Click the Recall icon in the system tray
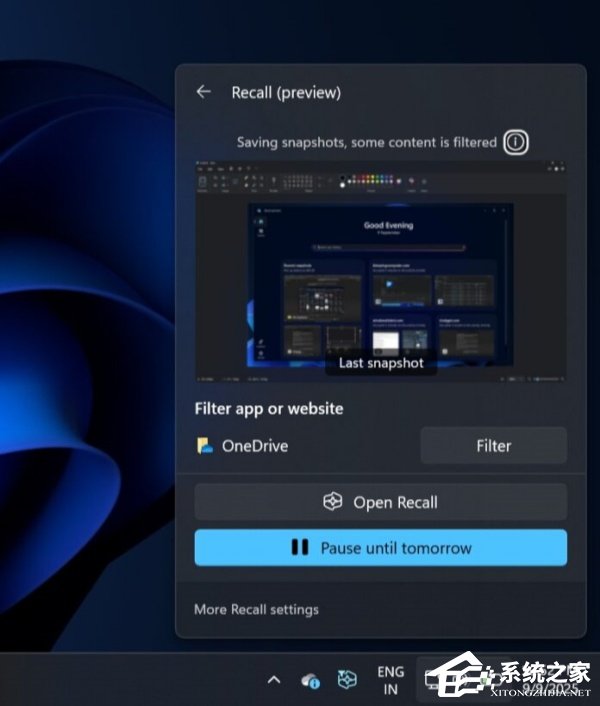 (x=347, y=679)
